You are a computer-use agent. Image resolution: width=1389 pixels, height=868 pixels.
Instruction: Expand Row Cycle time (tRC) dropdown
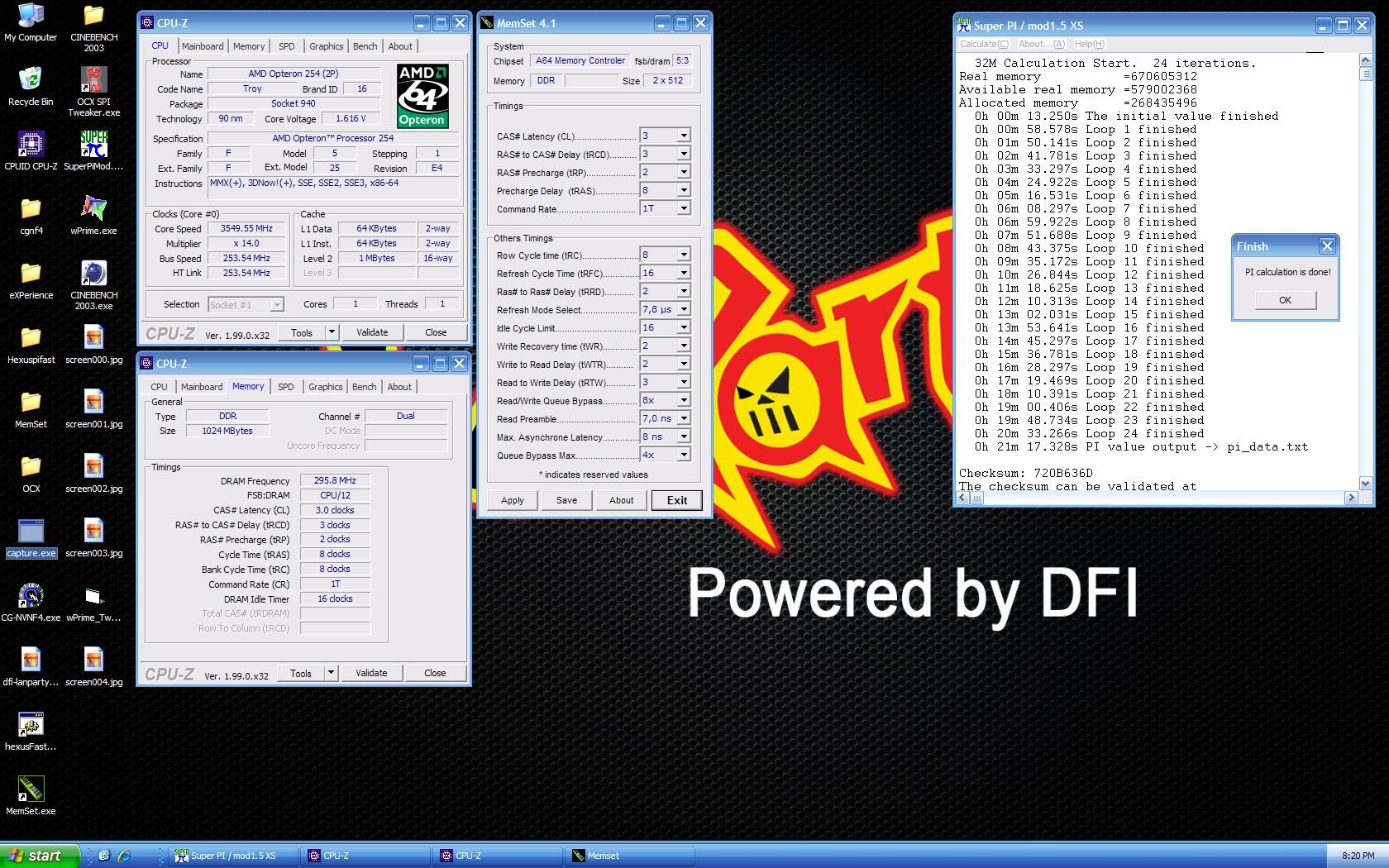coord(684,255)
